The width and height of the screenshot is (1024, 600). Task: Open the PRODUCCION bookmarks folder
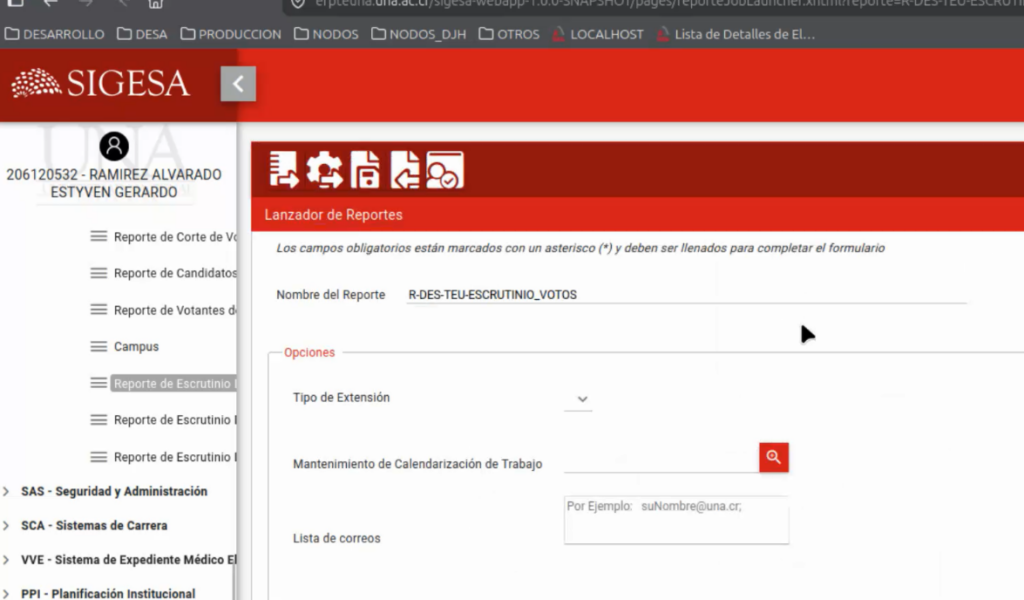(231, 34)
